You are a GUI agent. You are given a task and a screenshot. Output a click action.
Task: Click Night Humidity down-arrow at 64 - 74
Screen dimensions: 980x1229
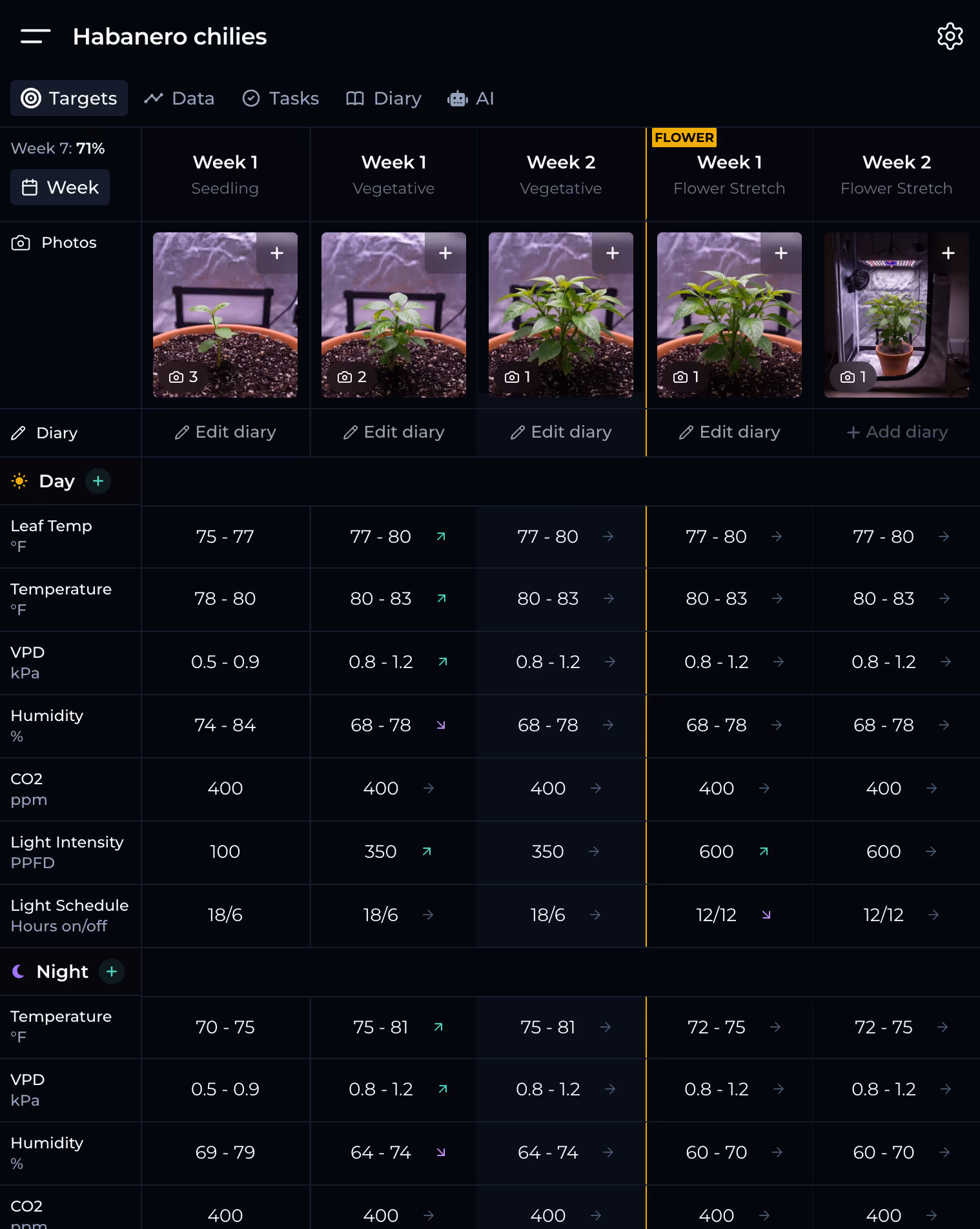pos(441,1152)
